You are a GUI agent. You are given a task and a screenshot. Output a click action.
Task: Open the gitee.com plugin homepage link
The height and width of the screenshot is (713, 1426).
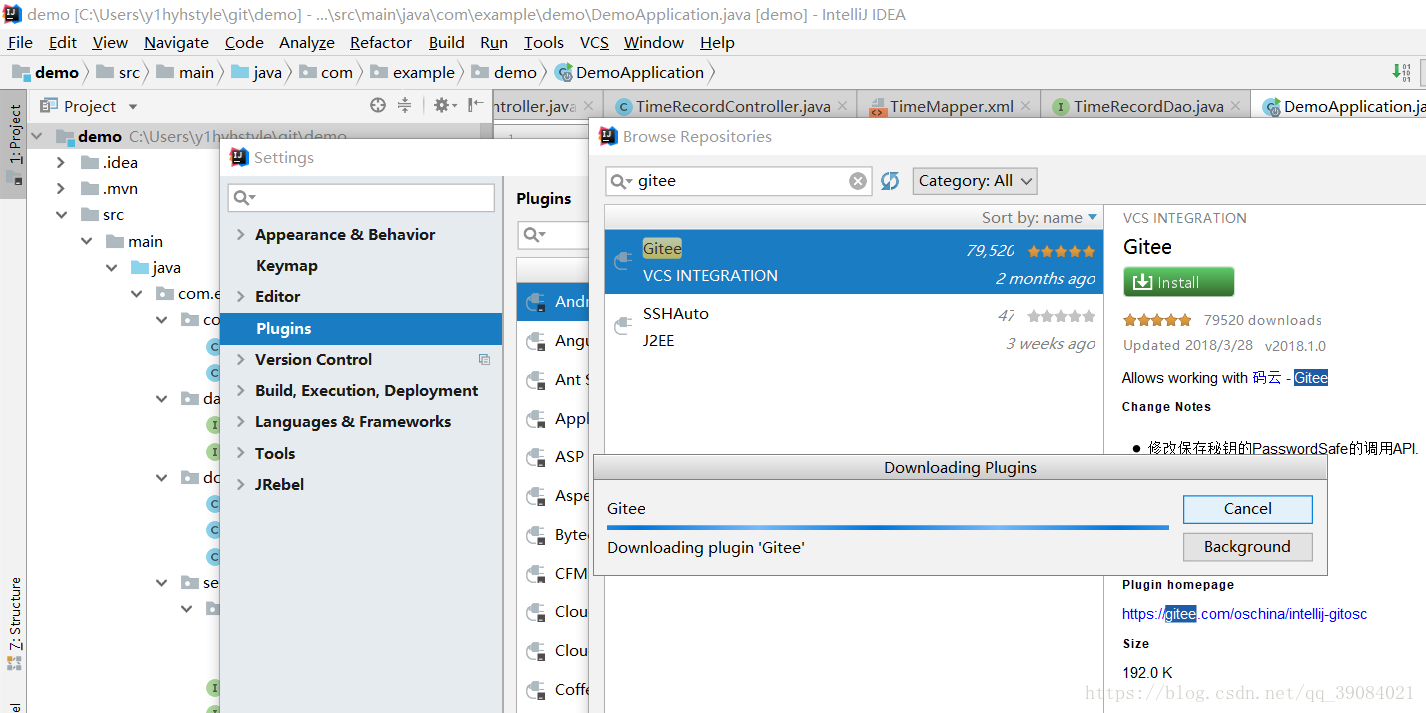click(x=1244, y=614)
